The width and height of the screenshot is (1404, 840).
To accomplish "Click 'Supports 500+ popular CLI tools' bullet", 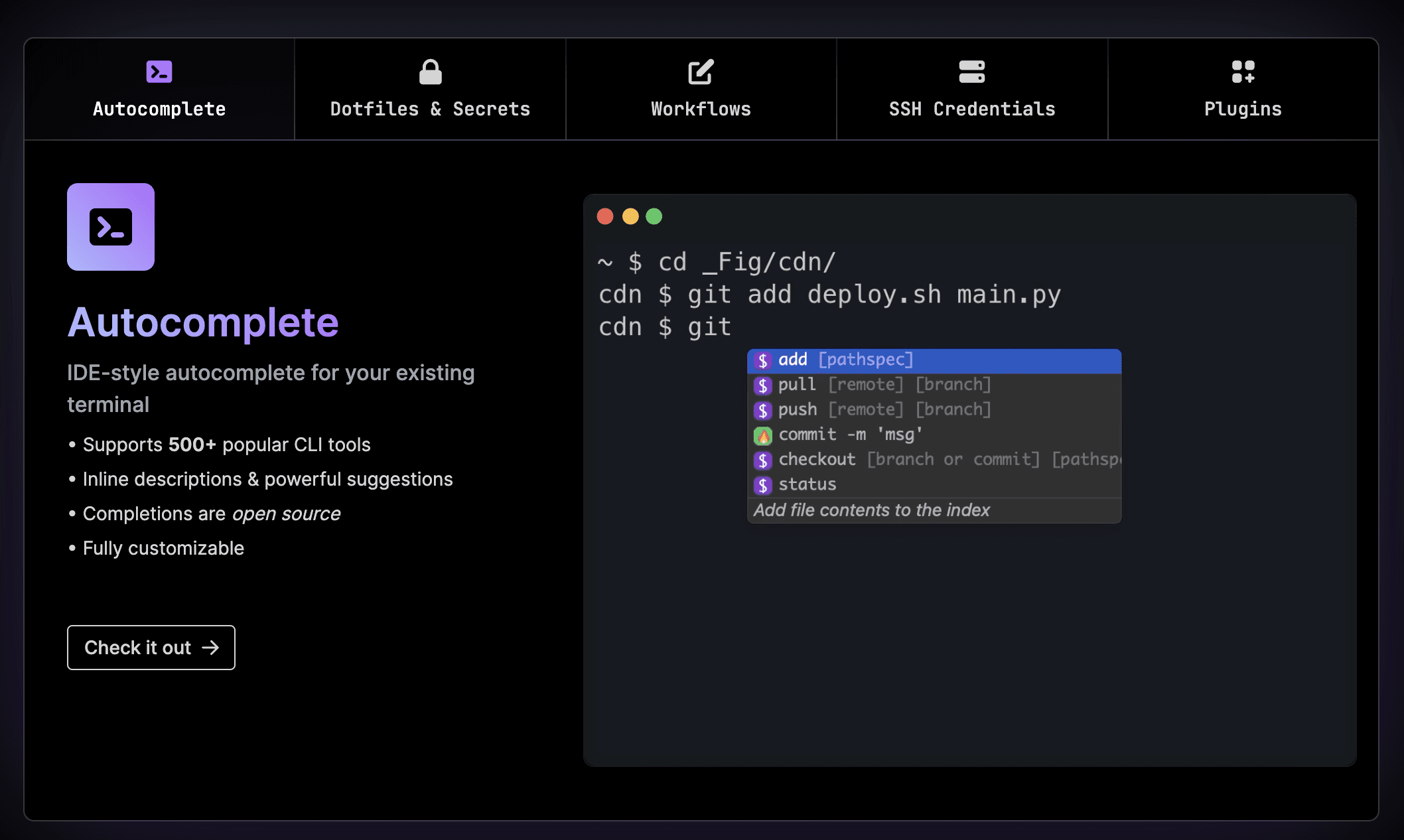I will point(220,445).
